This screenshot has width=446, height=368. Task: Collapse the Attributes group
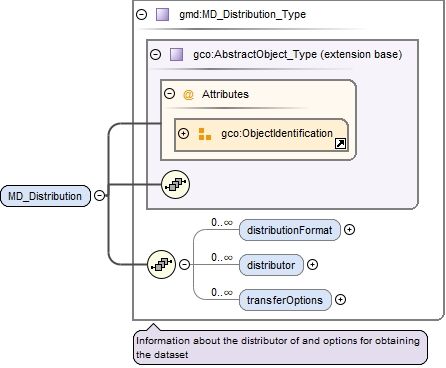tap(170, 94)
